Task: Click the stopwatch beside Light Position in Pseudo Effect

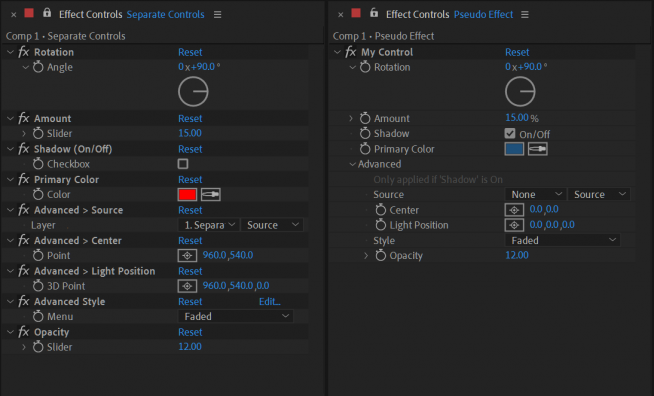Action: coord(380,225)
